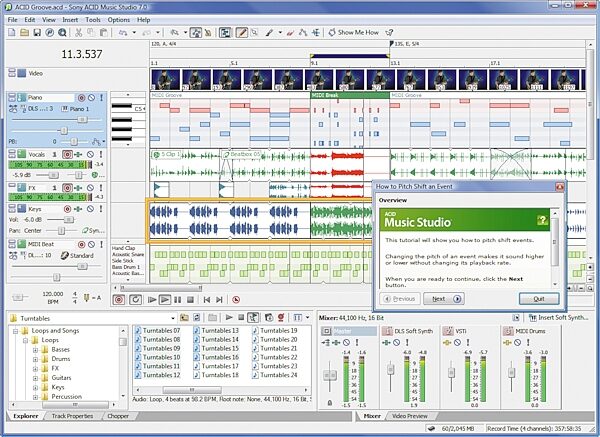Expand the Drums folder node
The width and height of the screenshot is (600, 437).
pos(35,359)
